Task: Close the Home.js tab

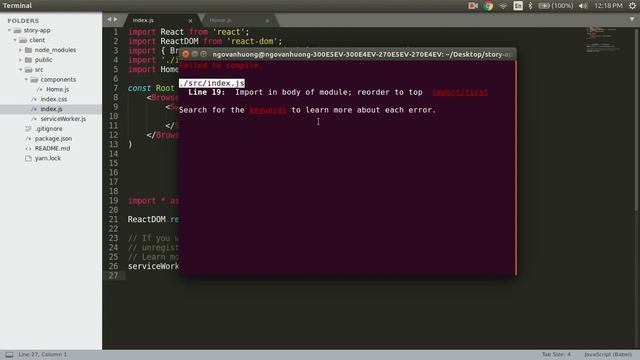Action: click(267, 20)
